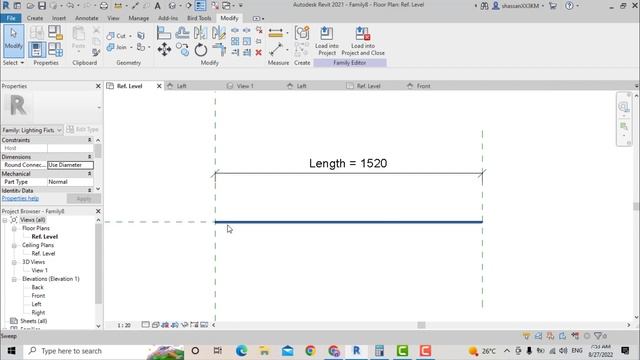This screenshot has height=360, width=640.
Task: Close the active Ref. Level view tab
Action: click(159, 86)
